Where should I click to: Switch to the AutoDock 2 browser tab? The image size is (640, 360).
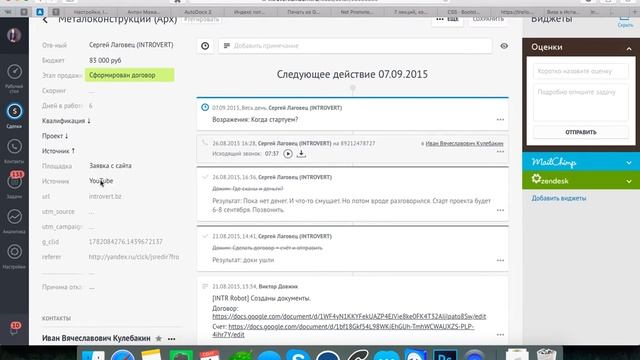click(198, 12)
